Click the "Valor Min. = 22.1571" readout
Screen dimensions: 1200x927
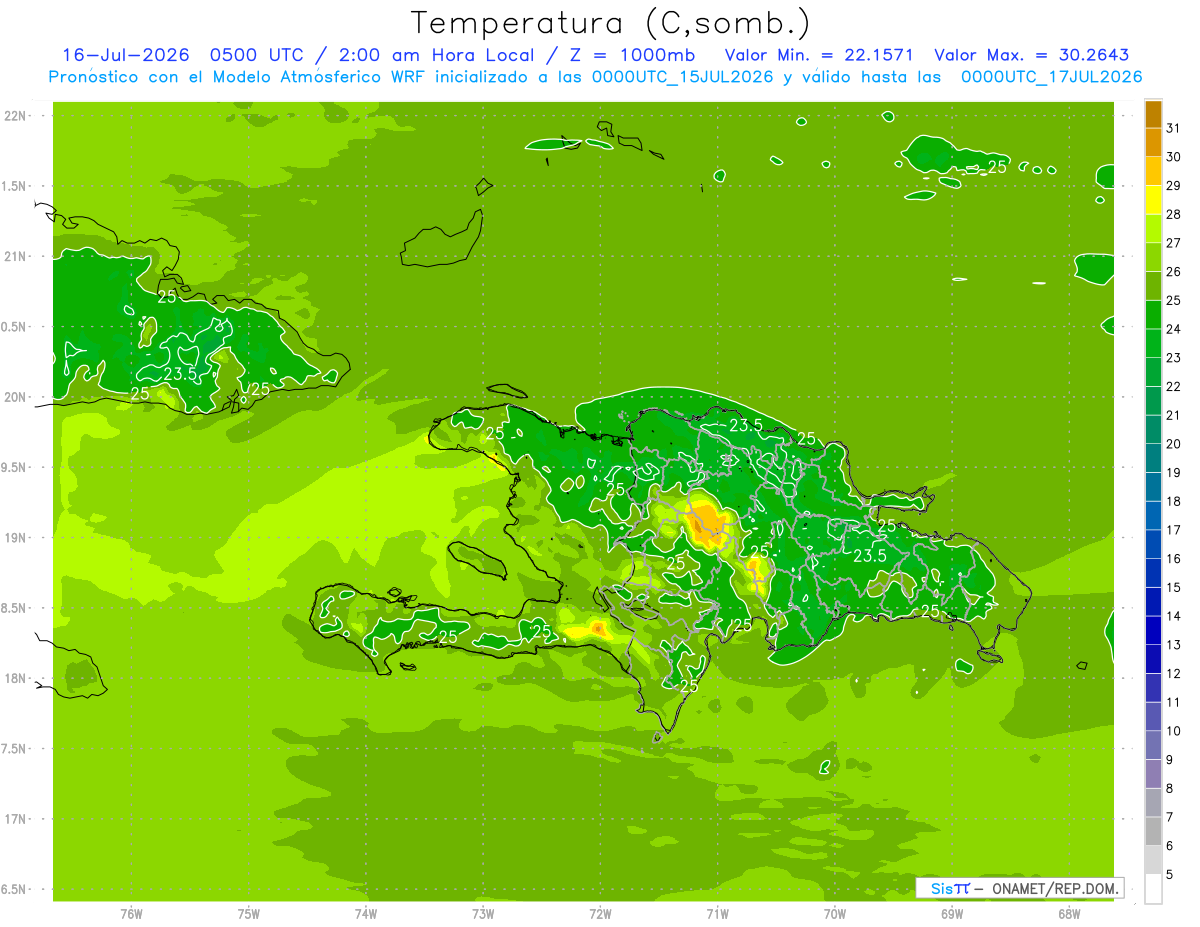click(x=820, y=55)
